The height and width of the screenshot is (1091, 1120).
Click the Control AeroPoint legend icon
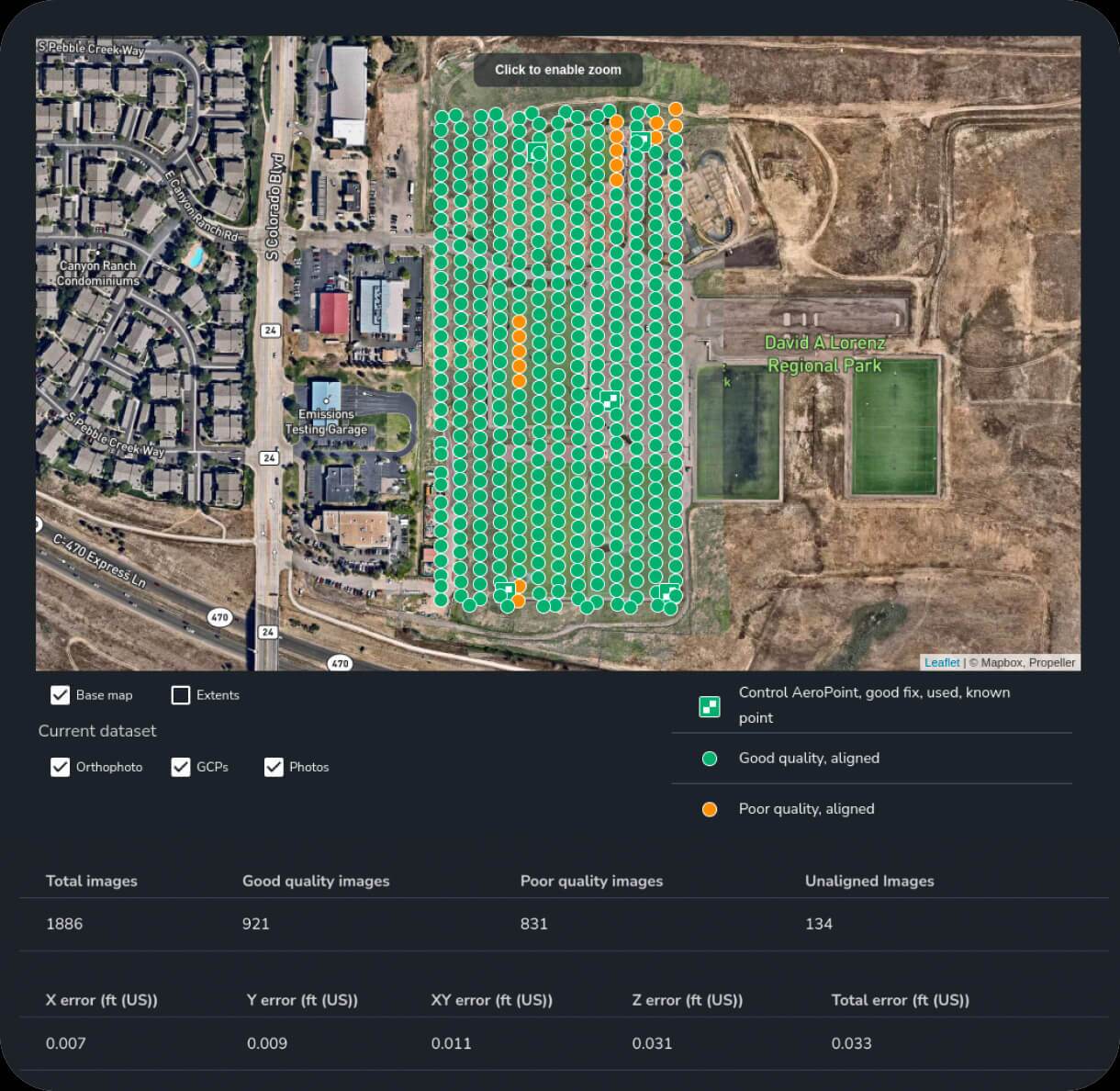click(x=709, y=705)
